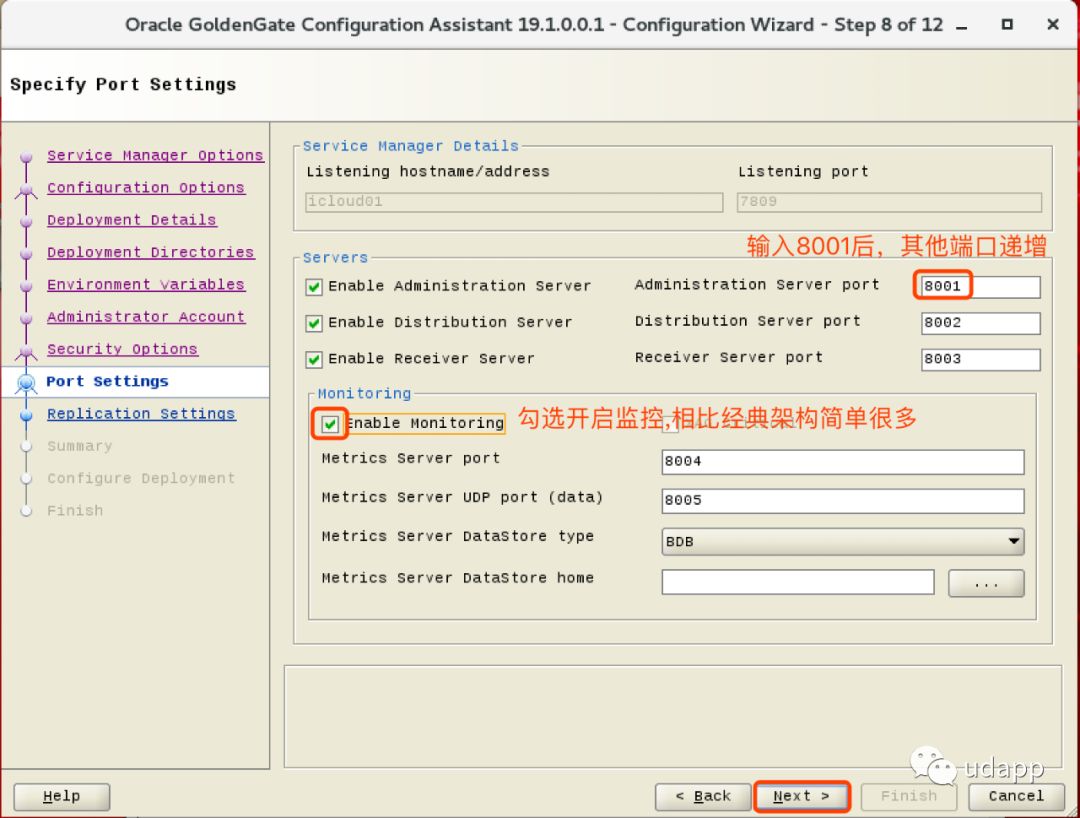
Task: Jump to Service Manager Options step
Action: click(x=155, y=156)
